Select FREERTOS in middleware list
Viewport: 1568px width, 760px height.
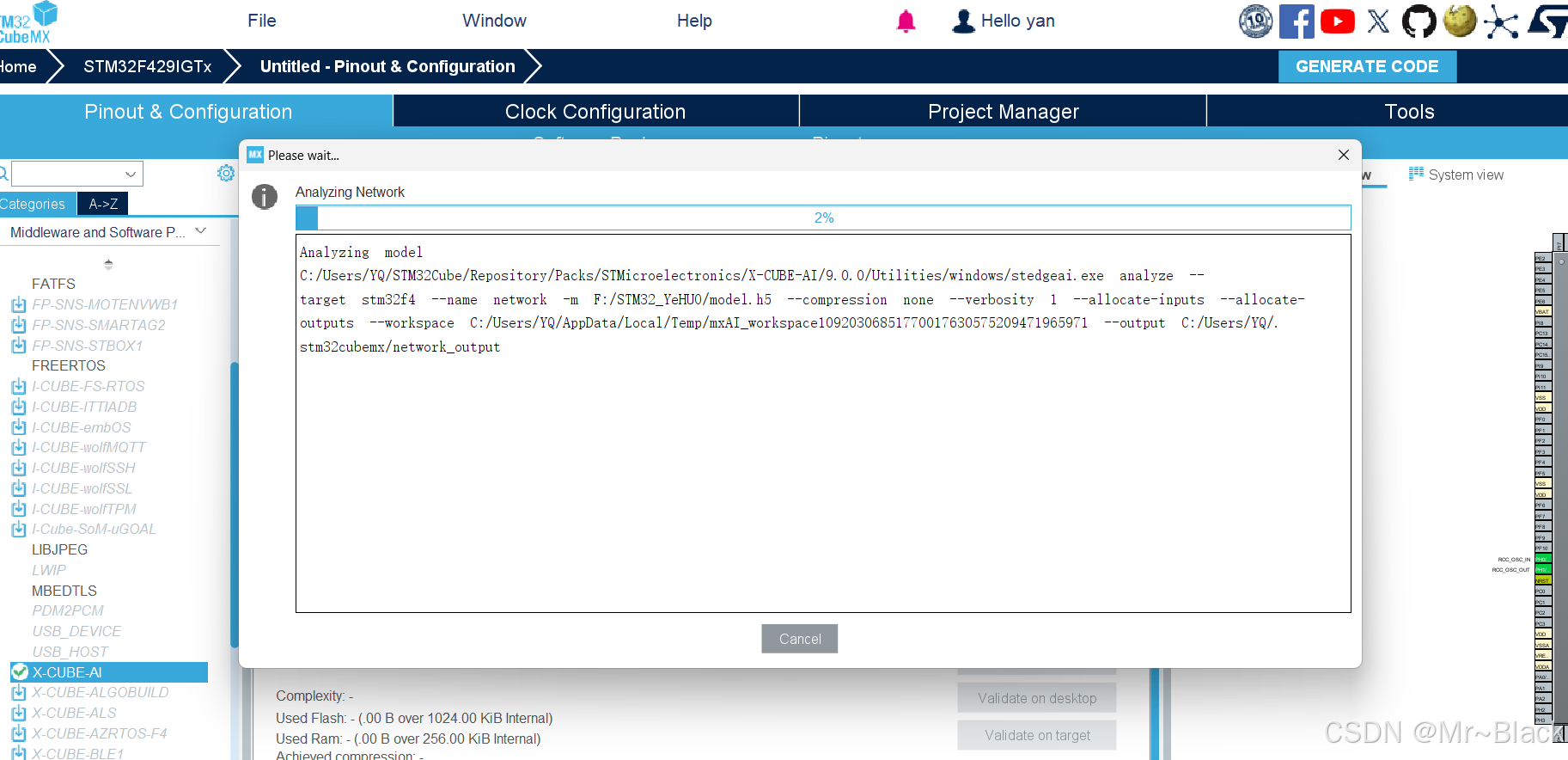click(x=69, y=365)
